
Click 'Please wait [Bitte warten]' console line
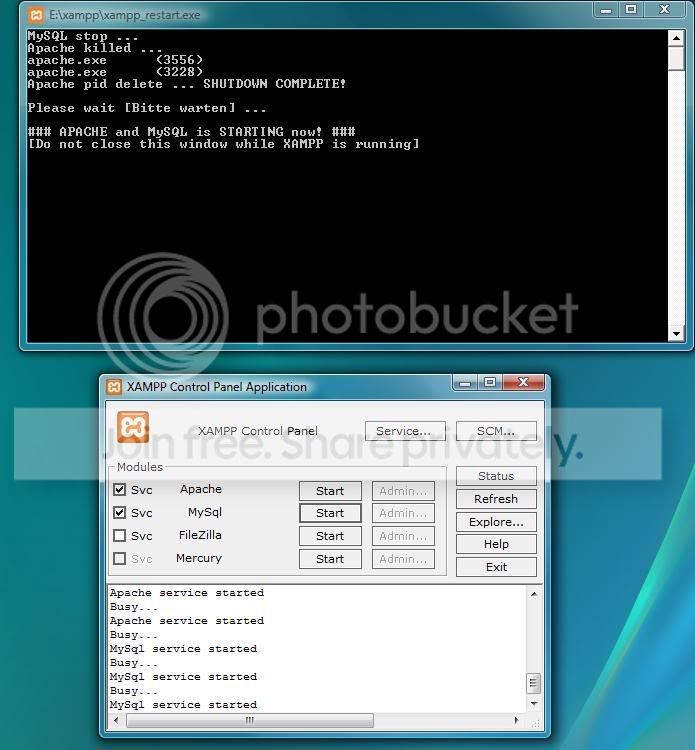coord(146,108)
